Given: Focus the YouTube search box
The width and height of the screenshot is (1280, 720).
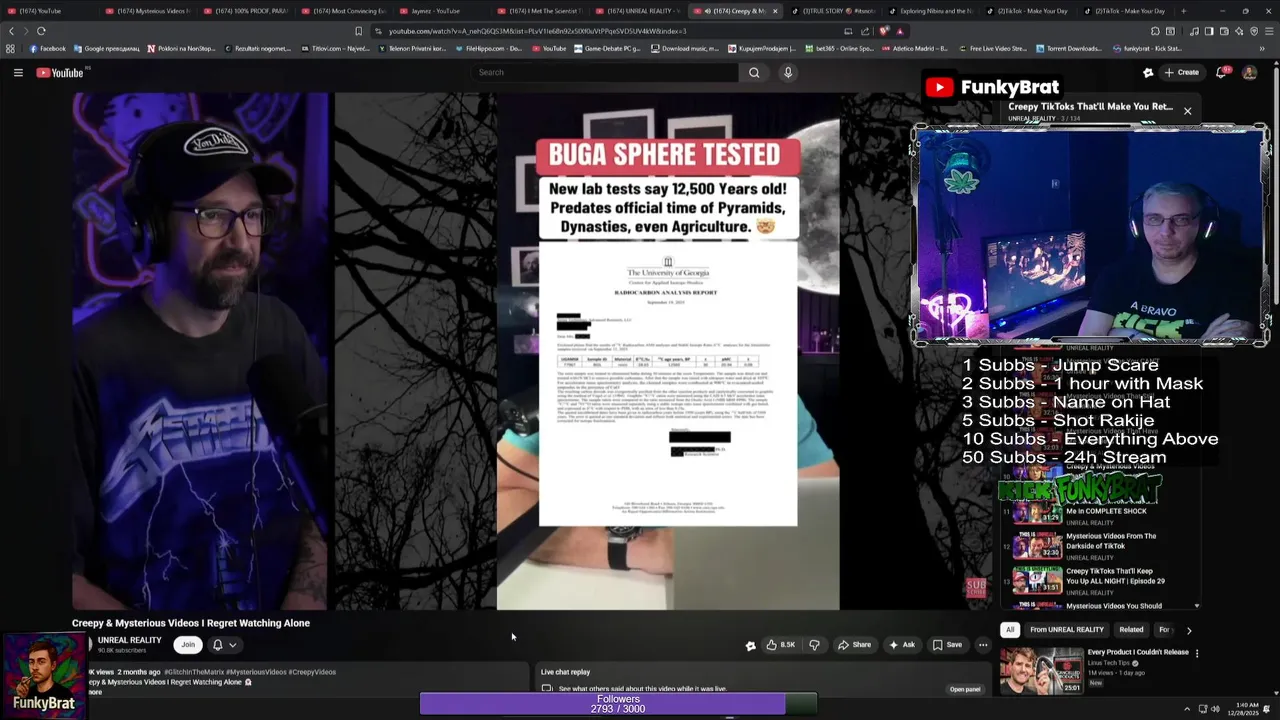Looking at the screenshot, I should (x=605, y=72).
